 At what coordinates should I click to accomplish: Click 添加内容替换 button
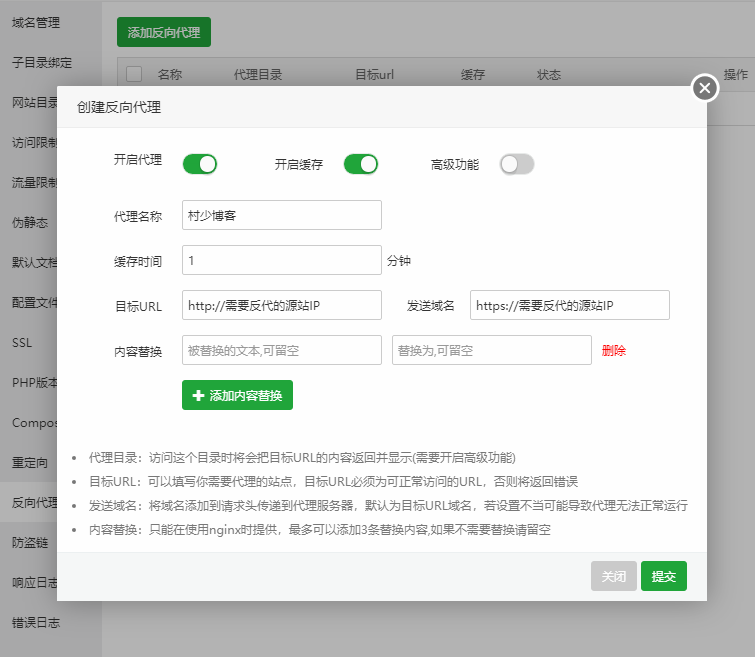[237, 395]
